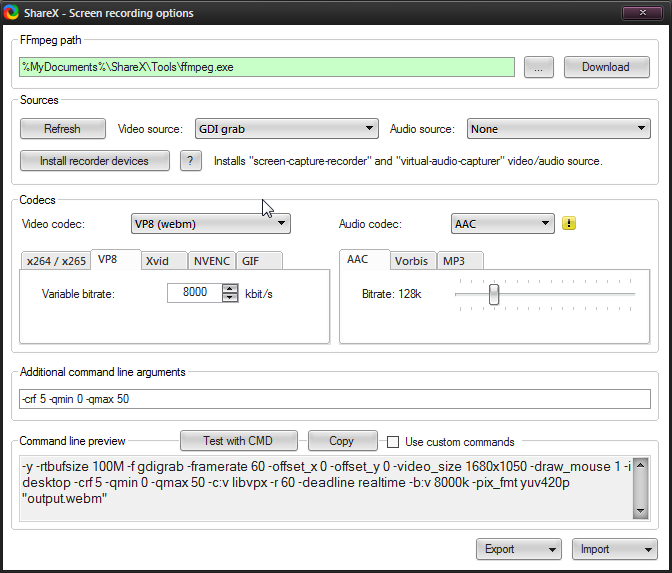672x573 pixels.
Task: Click Test with CMD button
Action: 239,441
